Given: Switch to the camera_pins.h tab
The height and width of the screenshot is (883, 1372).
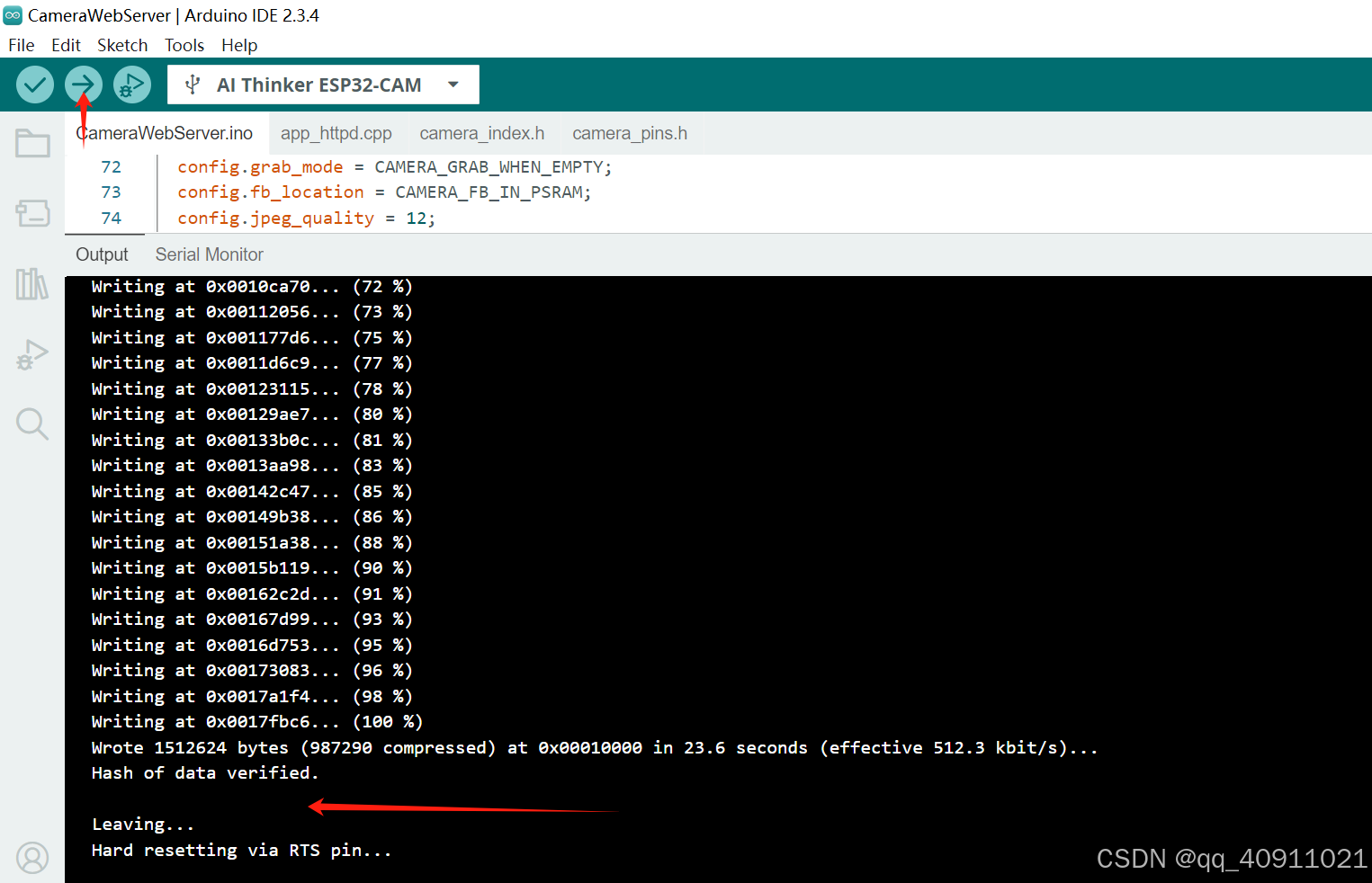Looking at the screenshot, I should point(629,132).
